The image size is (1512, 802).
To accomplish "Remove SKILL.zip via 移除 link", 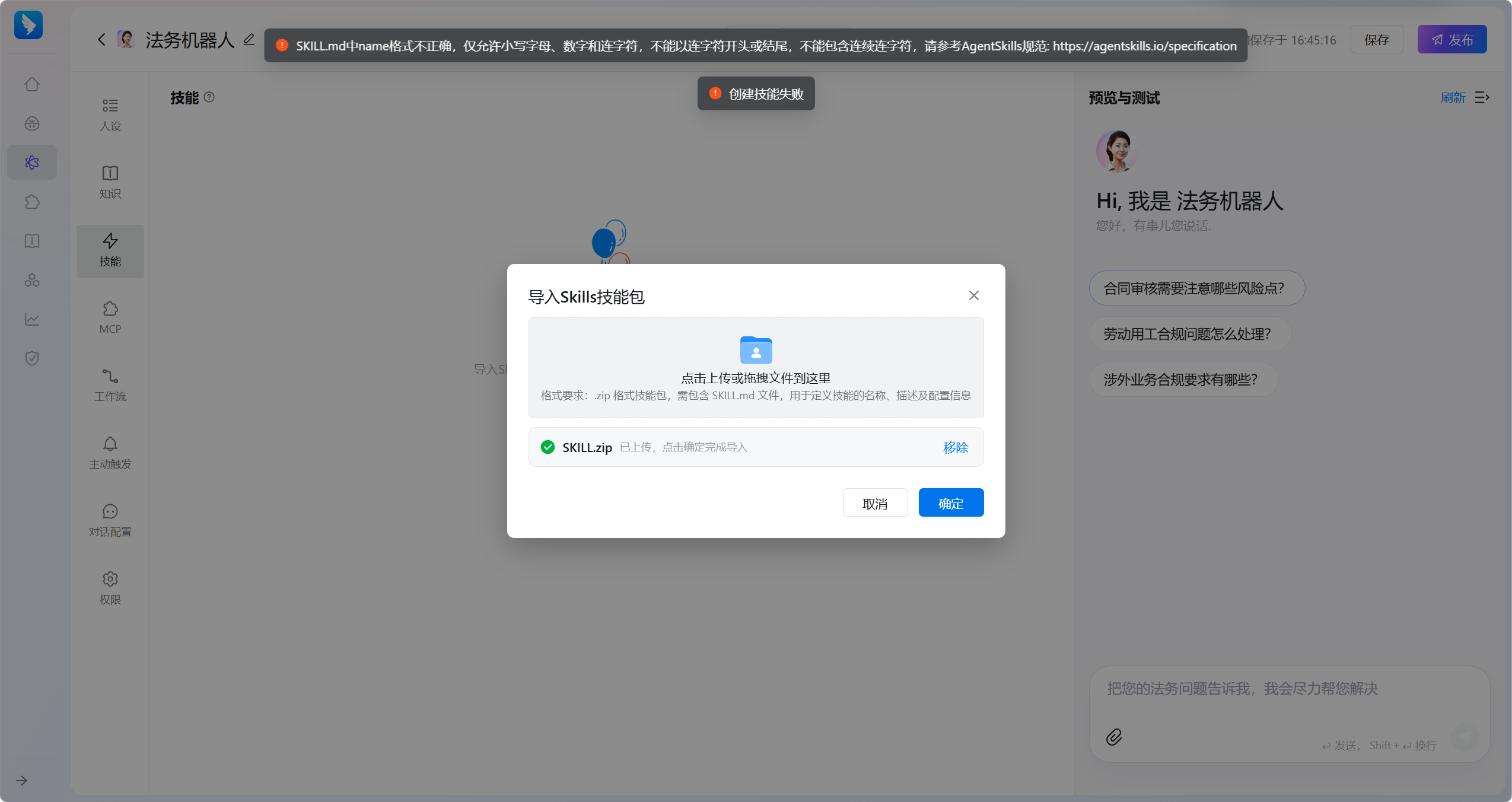I will coord(955,447).
